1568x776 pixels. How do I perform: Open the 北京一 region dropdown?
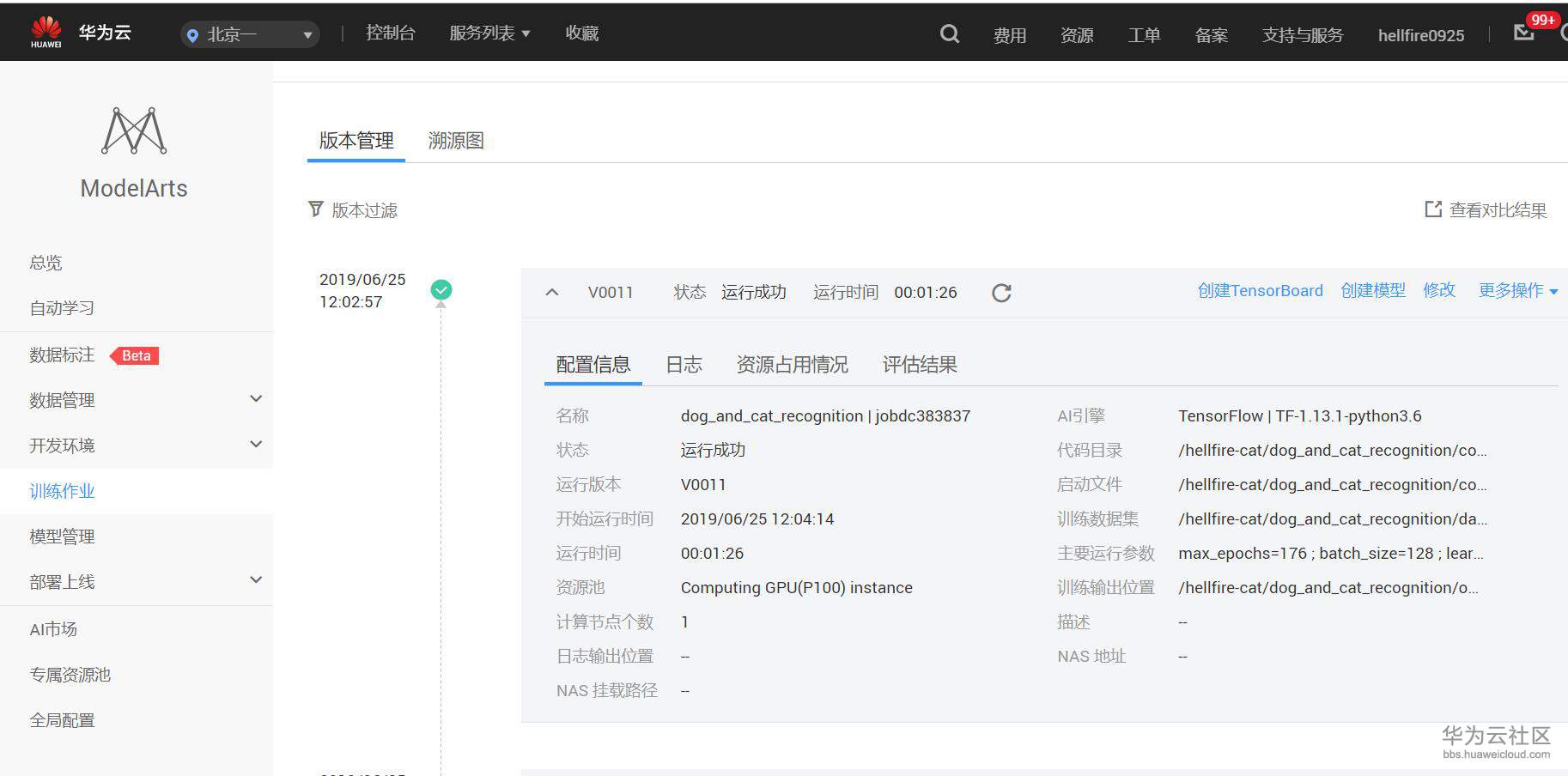[250, 34]
